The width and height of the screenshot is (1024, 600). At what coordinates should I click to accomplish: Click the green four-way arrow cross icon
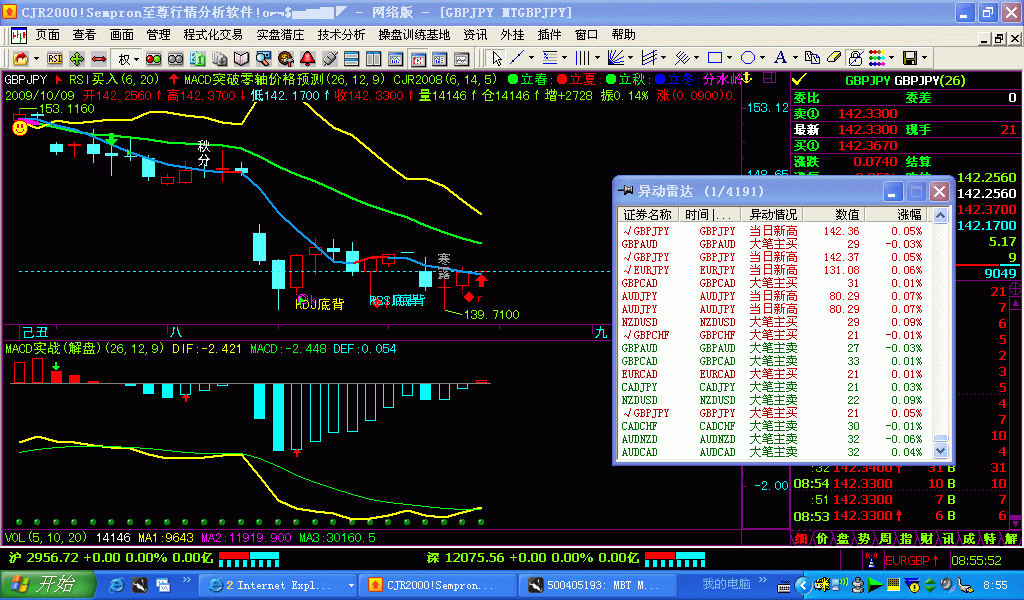point(76,59)
